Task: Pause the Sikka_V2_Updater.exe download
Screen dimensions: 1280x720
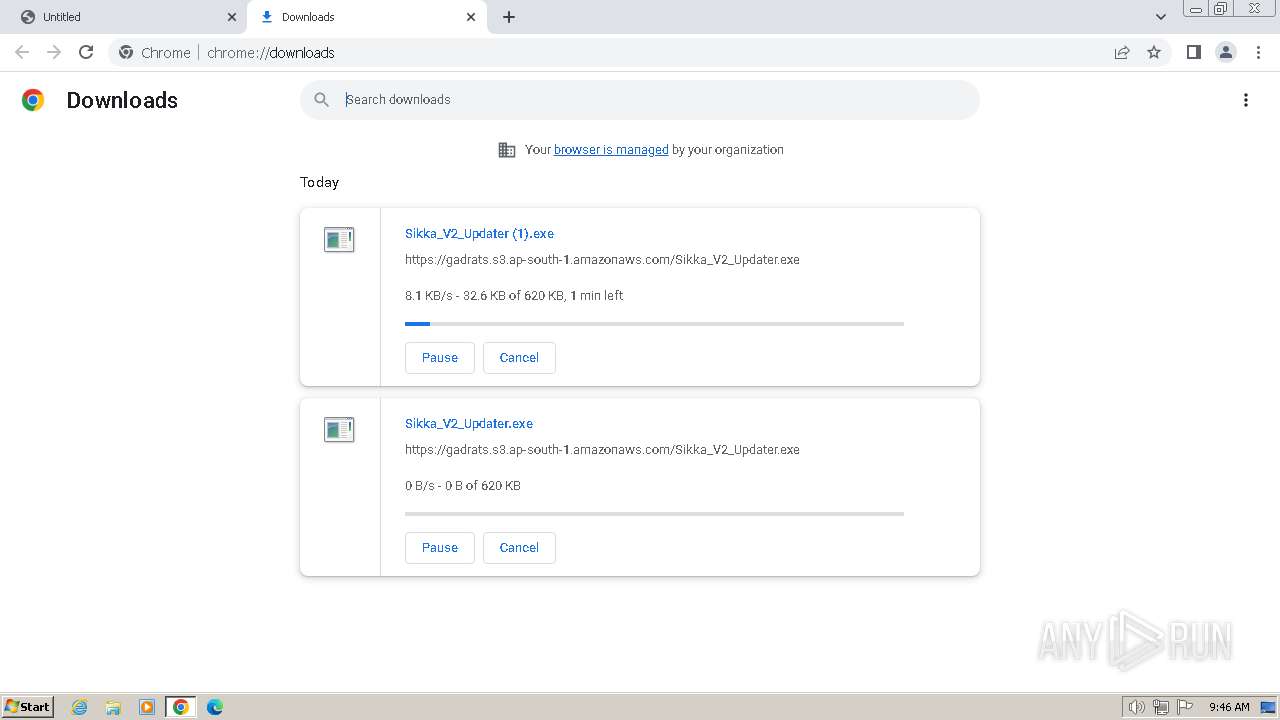Action: click(x=440, y=548)
